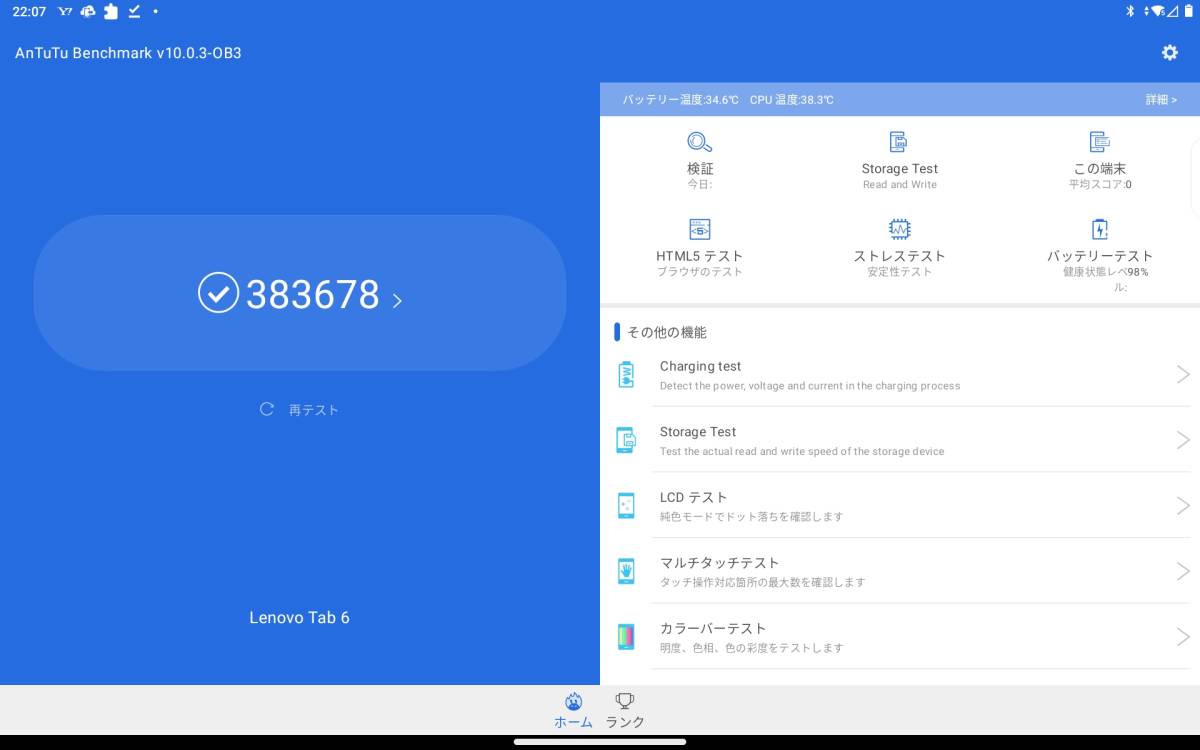Tap the check-mark download notification icon
This screenshot has height=750, width=1200.
pyautogui.click(x=134, y=11)
